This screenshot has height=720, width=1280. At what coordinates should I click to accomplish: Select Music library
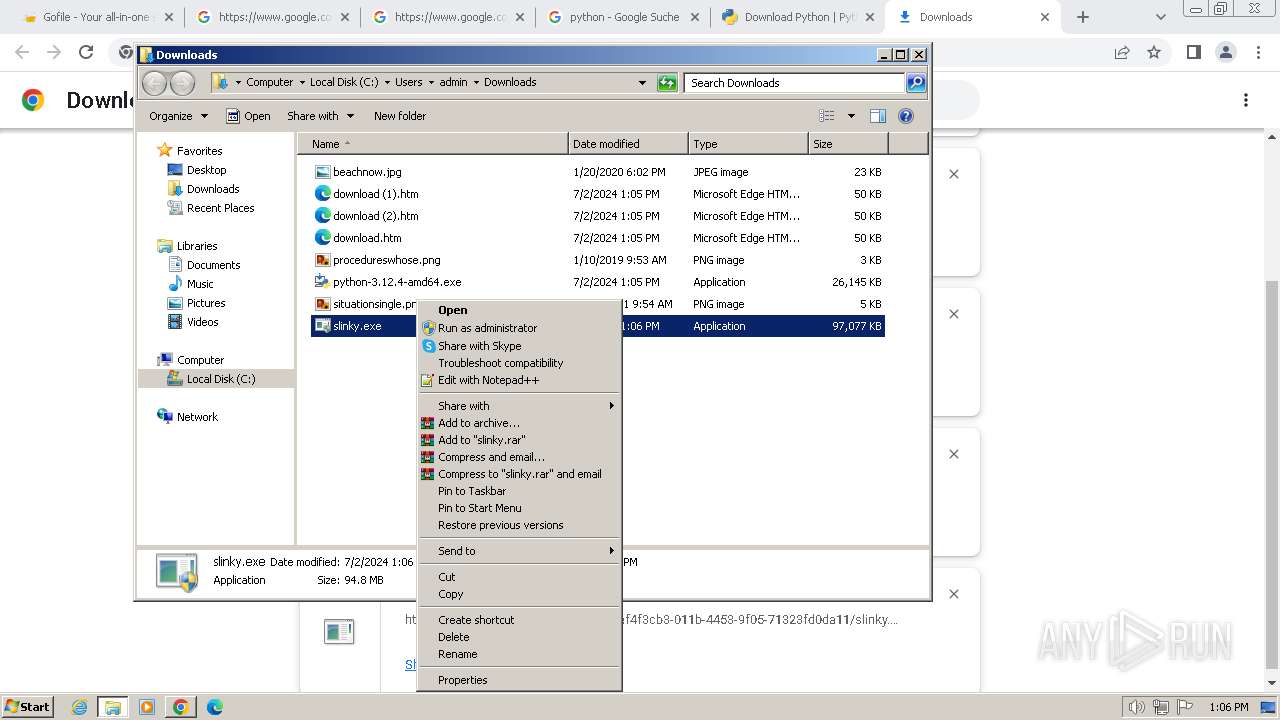(200, 284)
